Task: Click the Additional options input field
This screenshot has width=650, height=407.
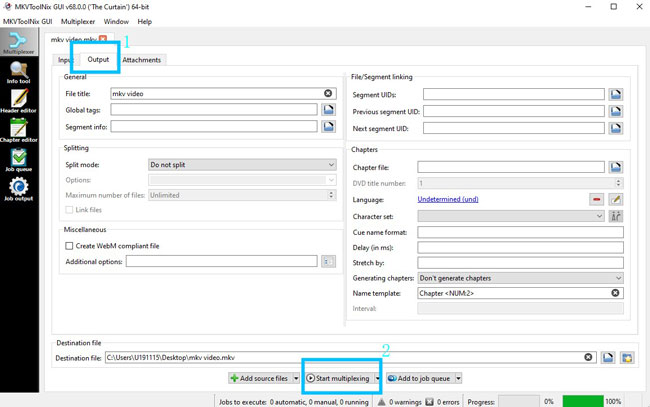Action: (222, 261)
